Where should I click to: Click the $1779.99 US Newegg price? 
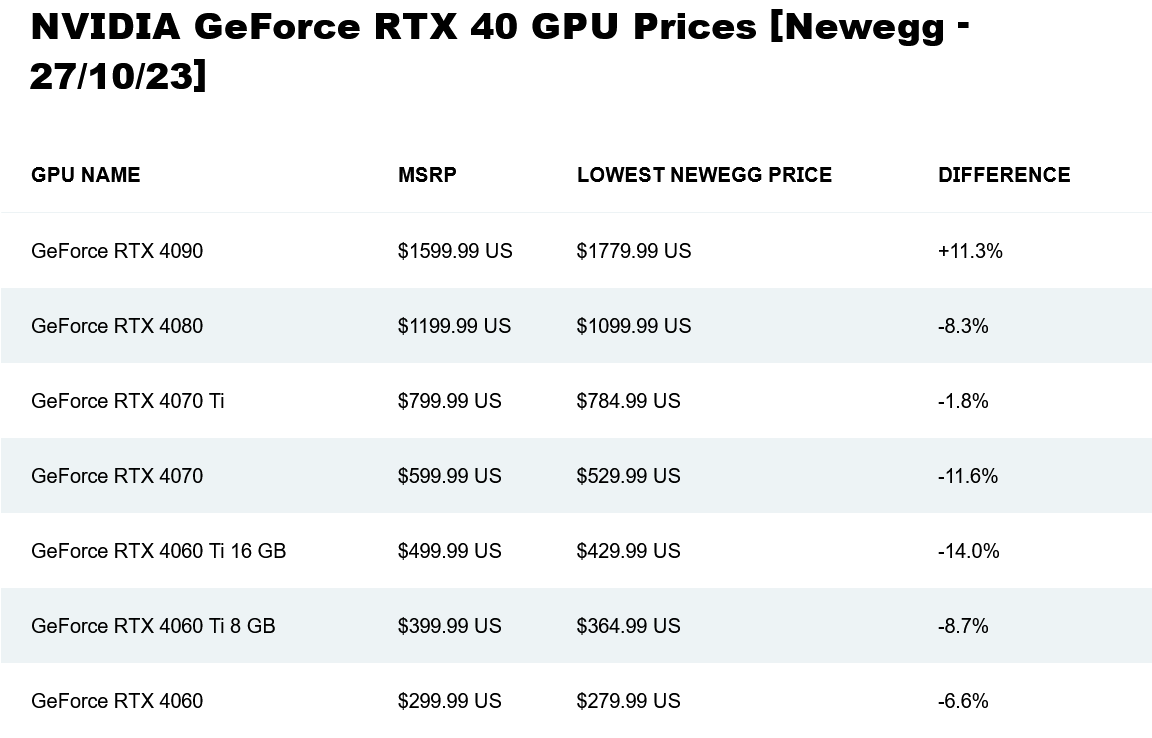click(634, 251)
